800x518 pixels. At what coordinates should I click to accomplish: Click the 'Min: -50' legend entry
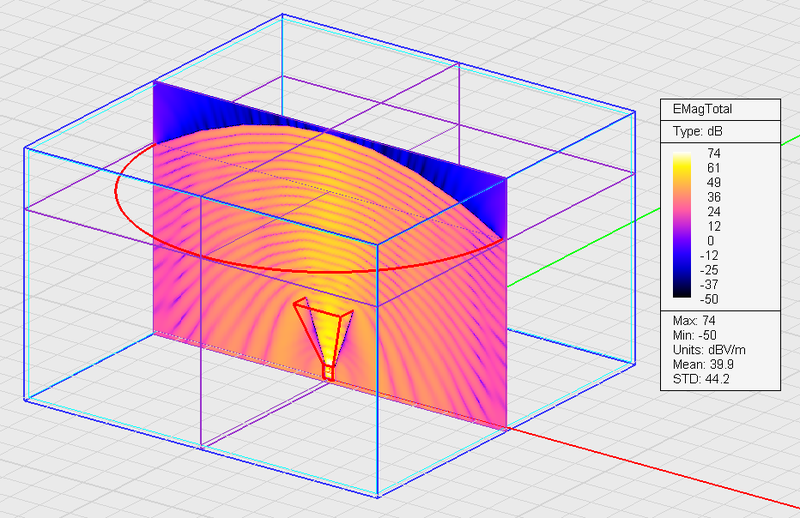[x=694, y=335]
